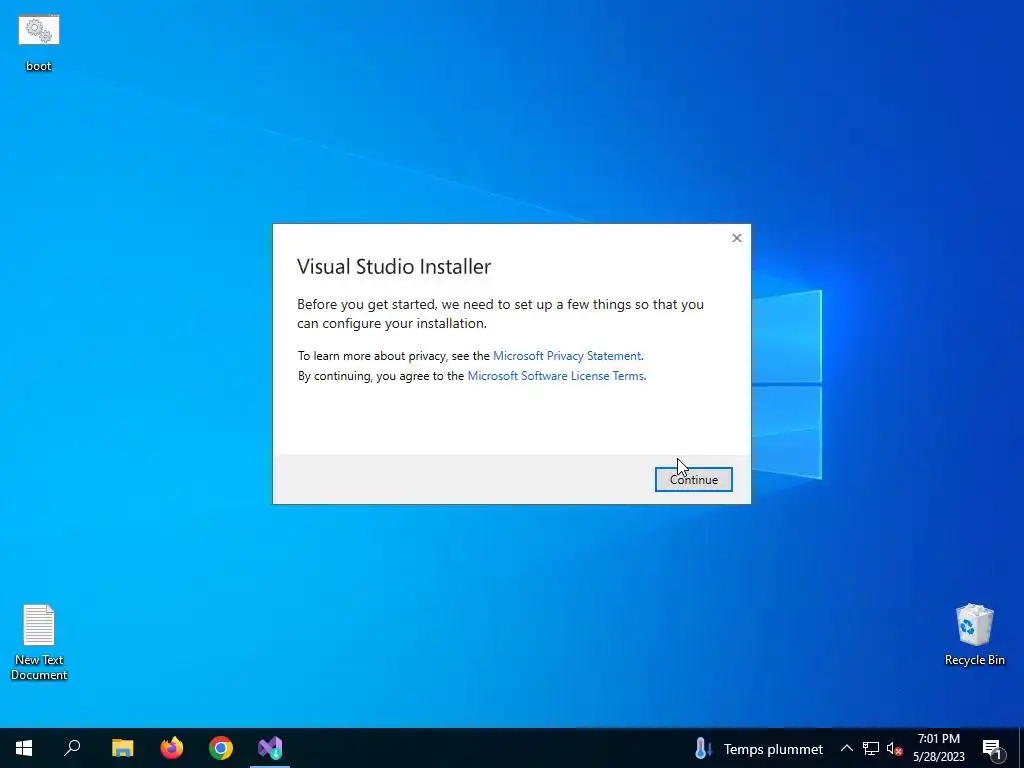The height and width of the screenshot is (768, 1024).
Task: Open the notification center icon
Action: [x=992, y=748]
